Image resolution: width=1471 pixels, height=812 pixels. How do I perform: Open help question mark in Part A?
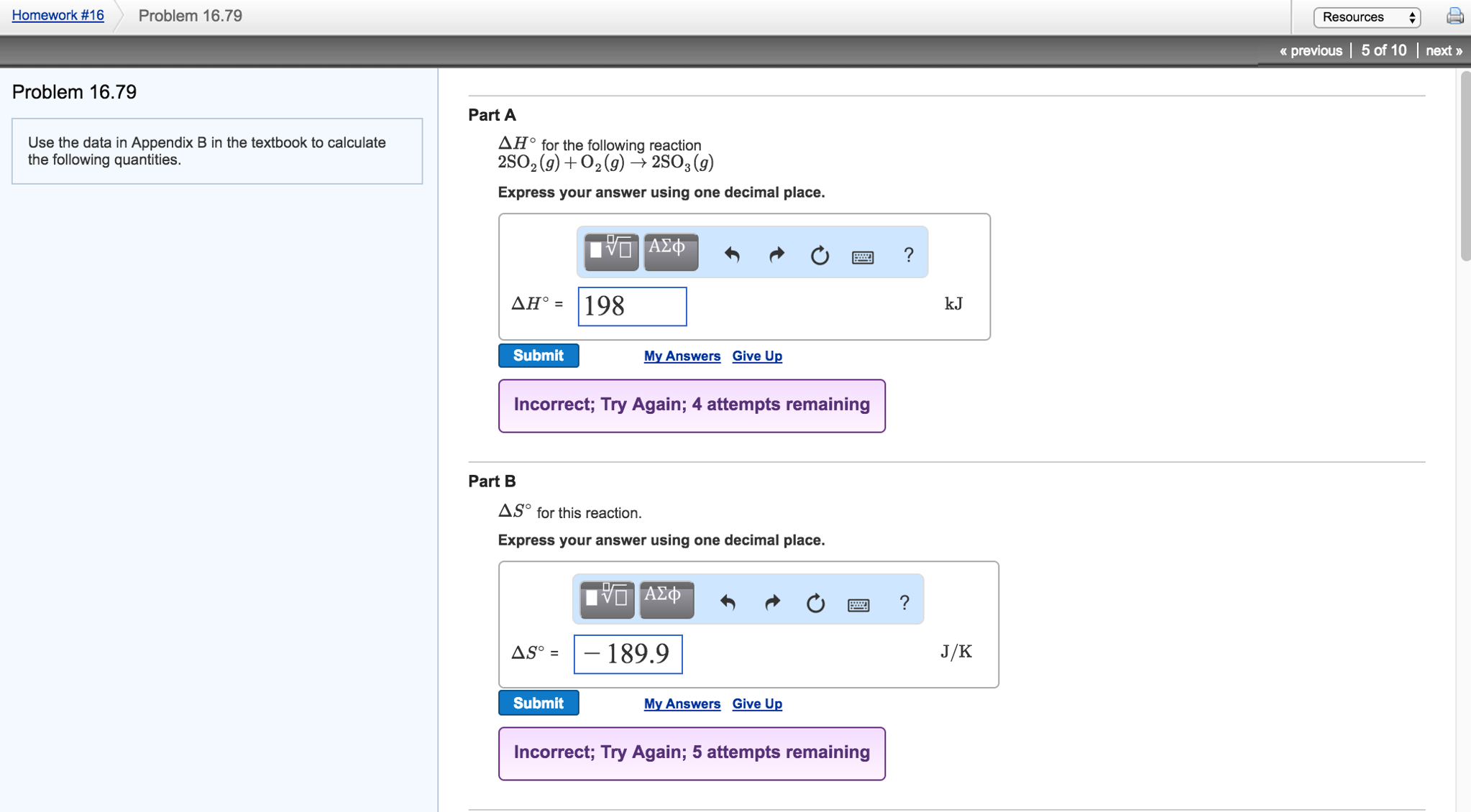coord(908,254)
